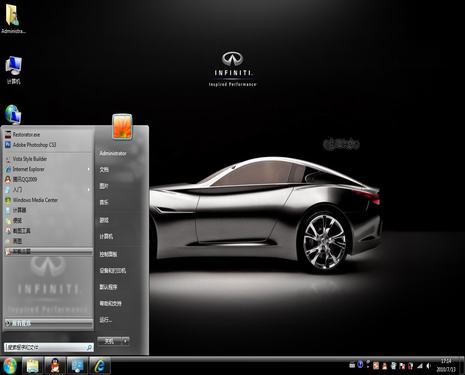The height and width of the screenshot is (375, 465).
Task: Click the Start menu search field
Action: pos(49,348)
